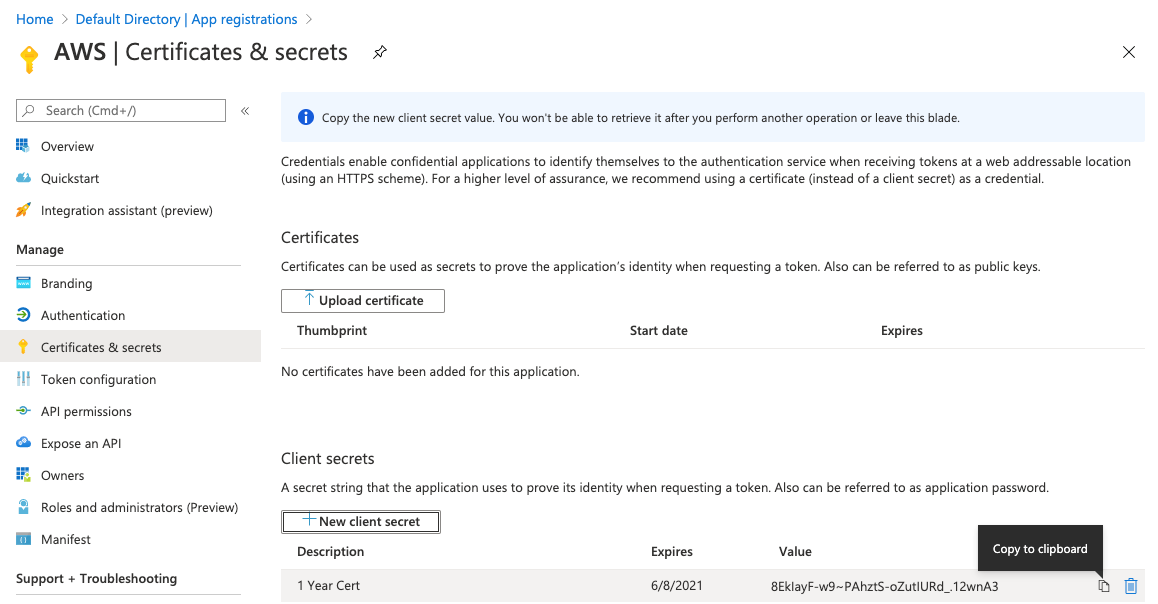Screen dimensions: 1158x604
Task: Launch the Integration assistant (preview)
Action: point(126,210)
